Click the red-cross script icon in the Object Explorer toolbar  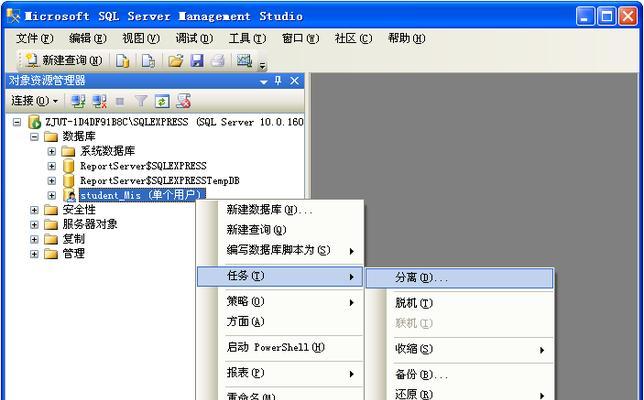tap(183, 101)
